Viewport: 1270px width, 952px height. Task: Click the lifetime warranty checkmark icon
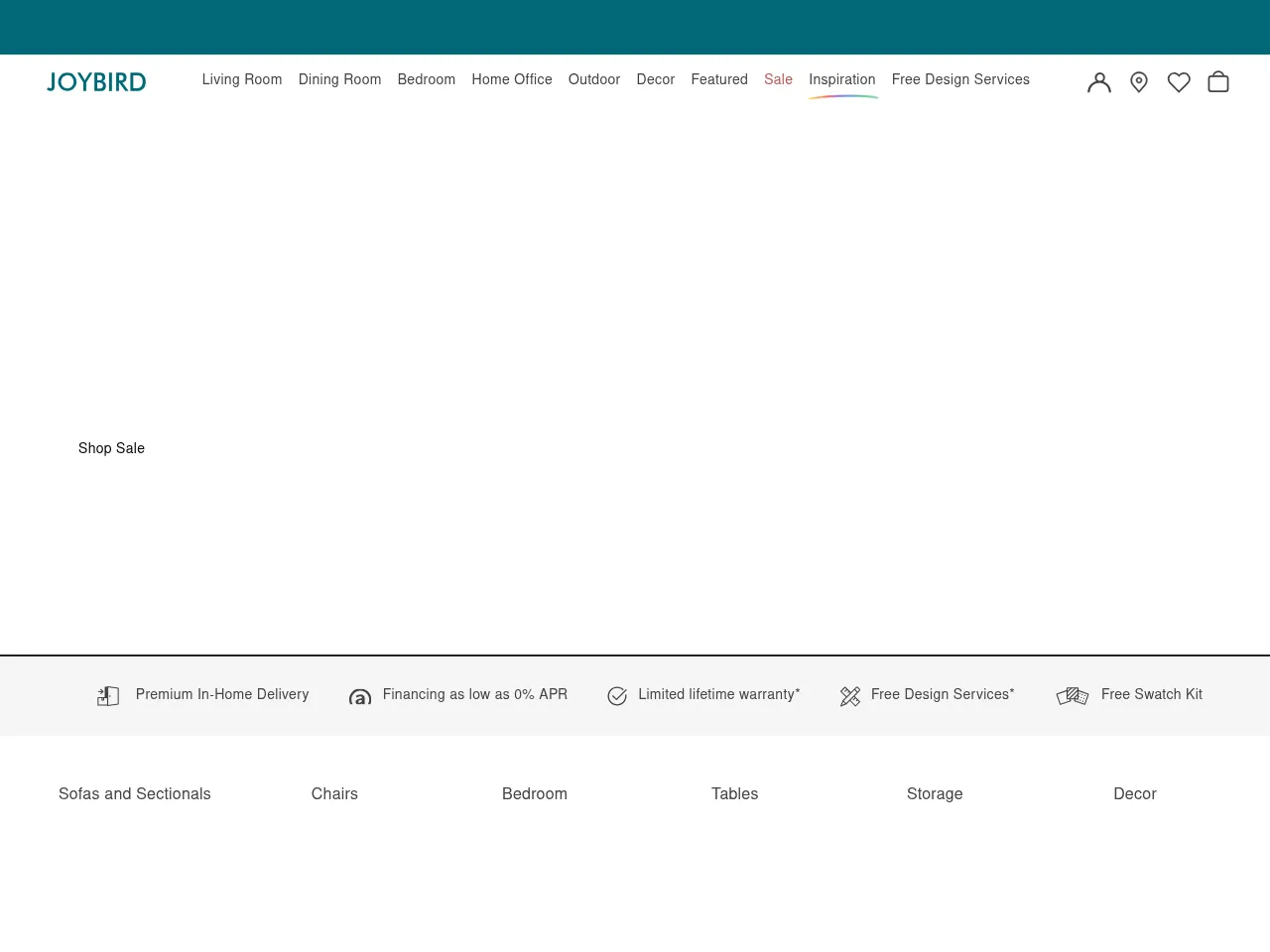pyautogui.click(x=617, y=696)
